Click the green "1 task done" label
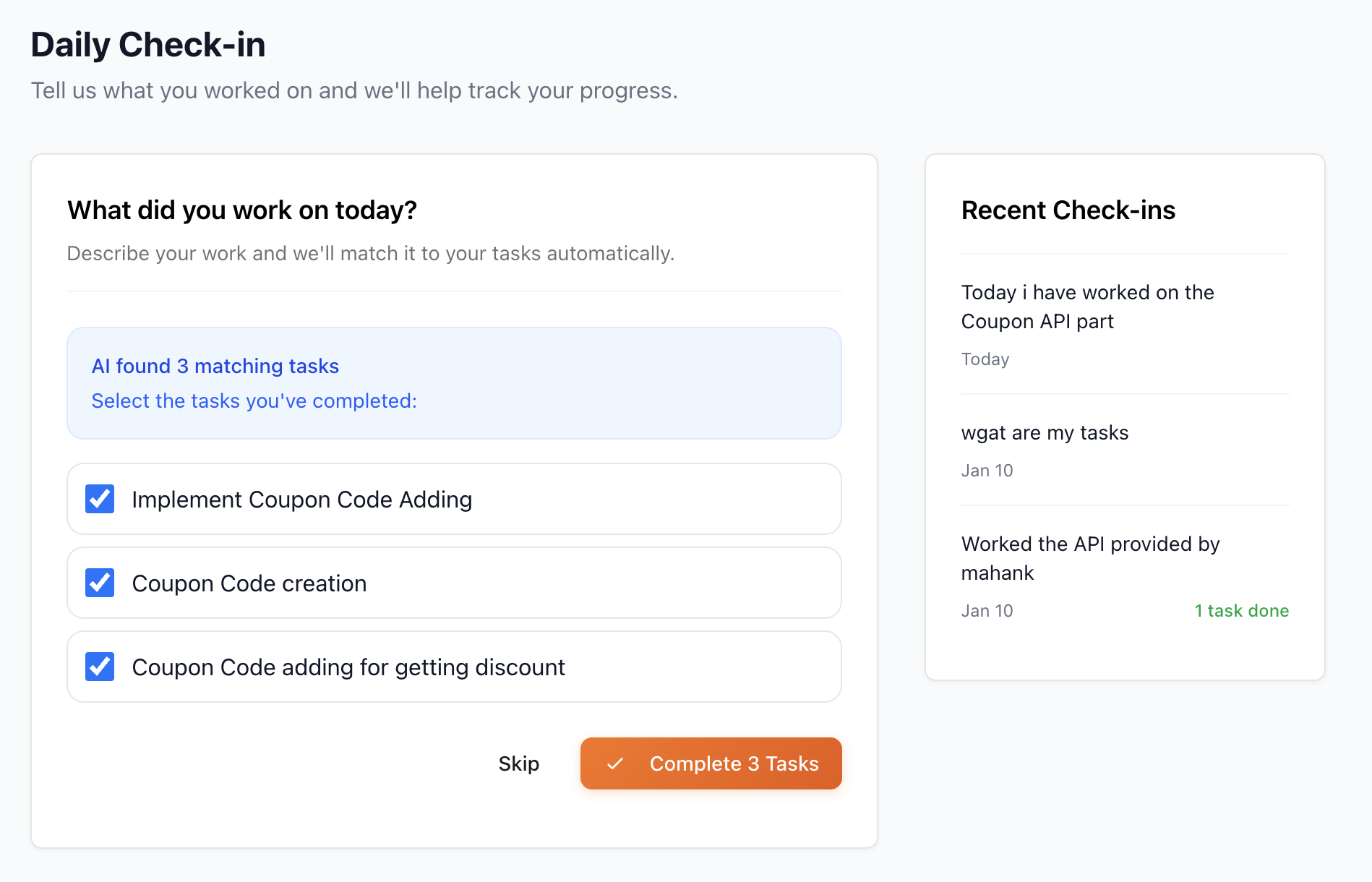1372x882 pixels. pyautogui.click(x=1241, y=611)
